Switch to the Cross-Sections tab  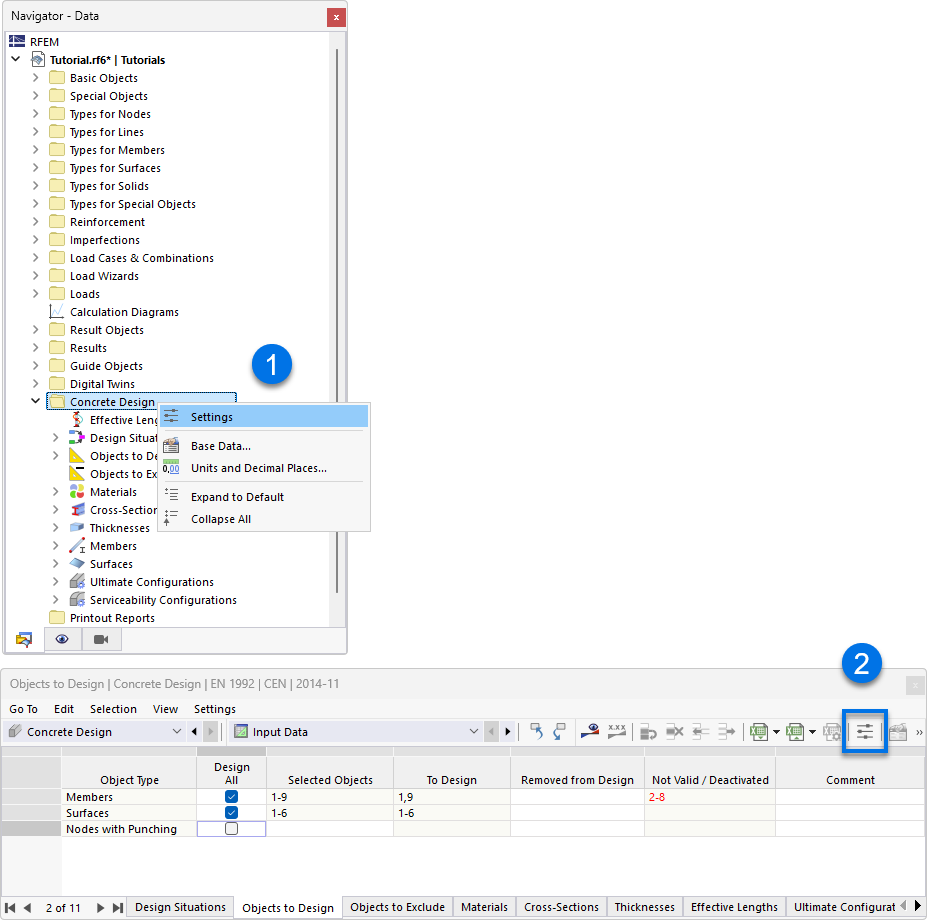[561, 907]
